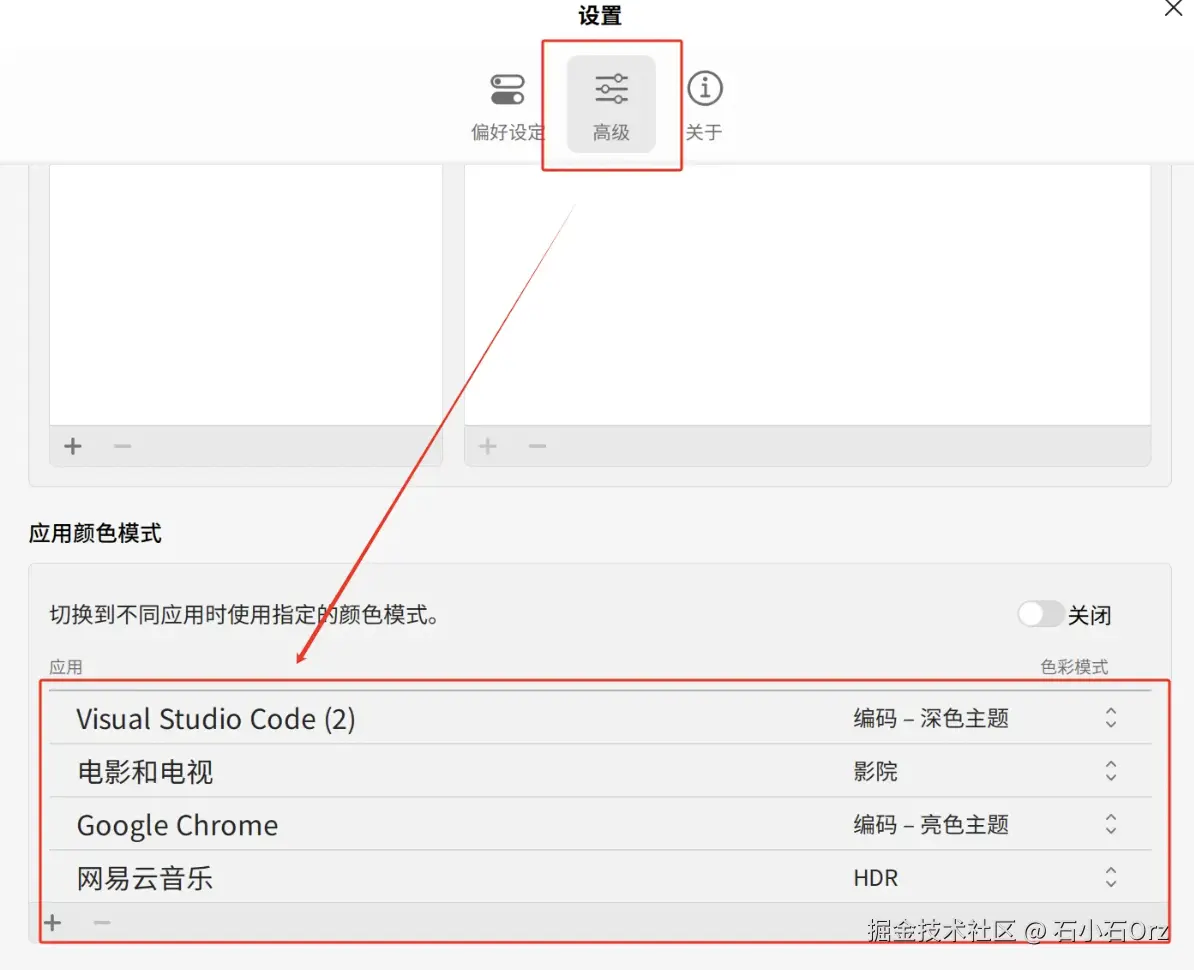Click the HDR mode value

pos(876,878)
